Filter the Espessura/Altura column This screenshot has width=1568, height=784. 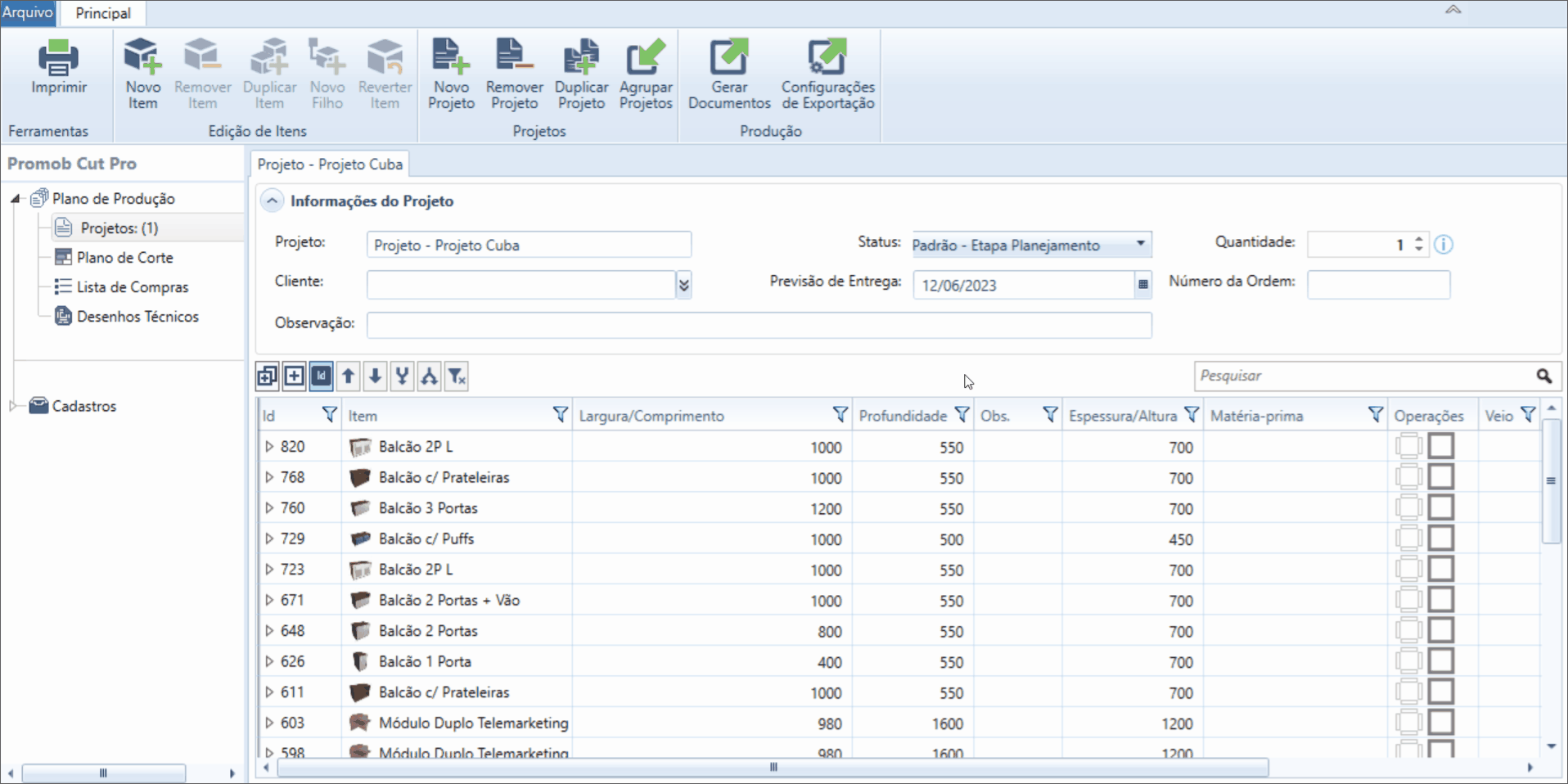point(1192,415)
